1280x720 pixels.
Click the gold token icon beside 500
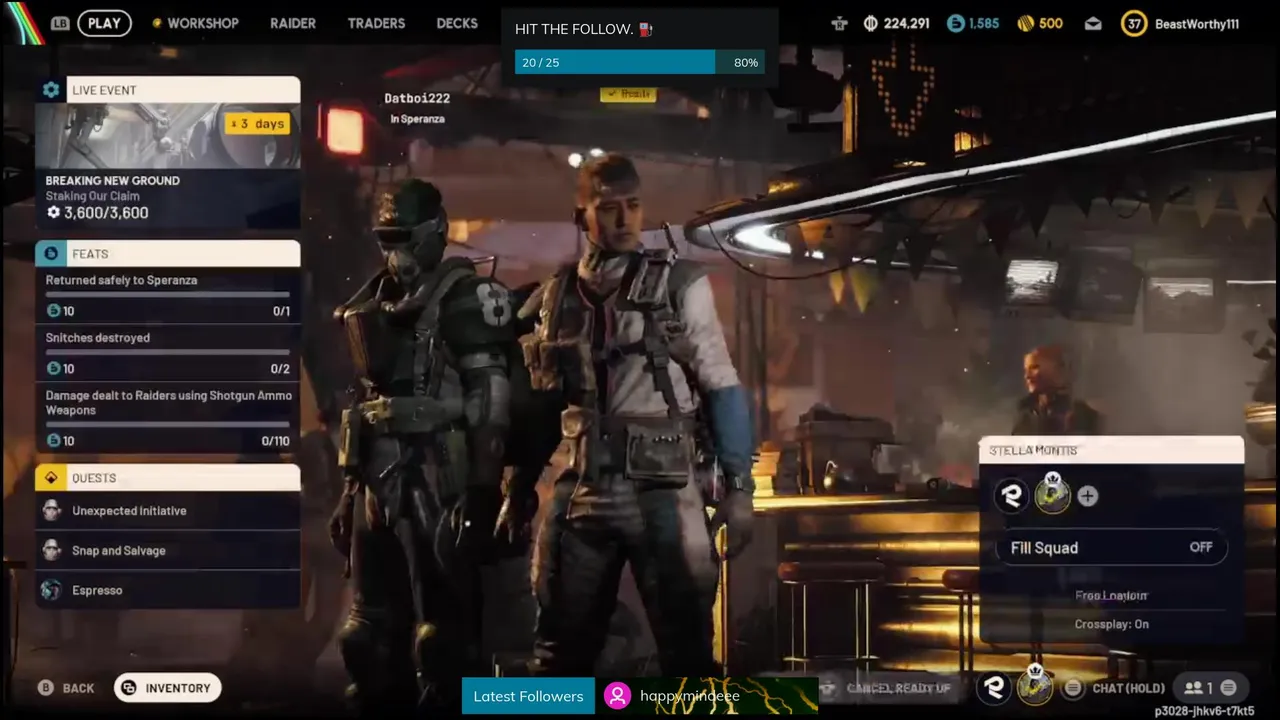[x=1025, y=23]
